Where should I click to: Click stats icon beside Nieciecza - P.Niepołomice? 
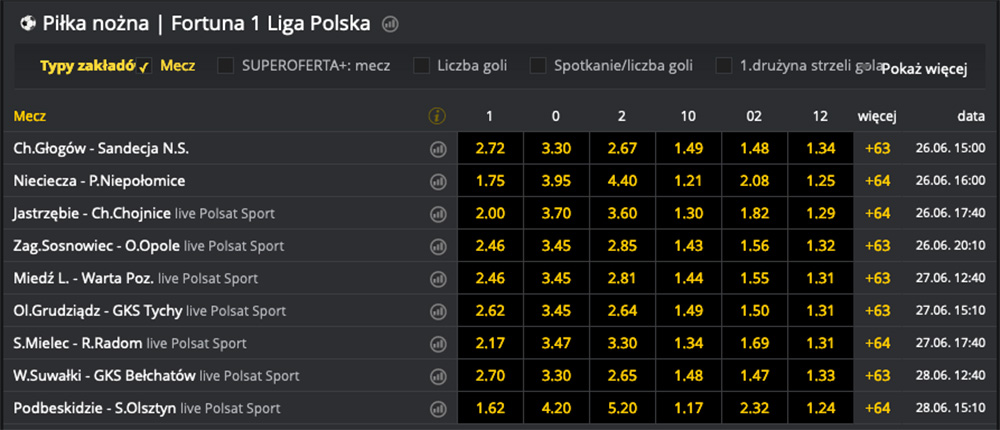tap(437, 181)
